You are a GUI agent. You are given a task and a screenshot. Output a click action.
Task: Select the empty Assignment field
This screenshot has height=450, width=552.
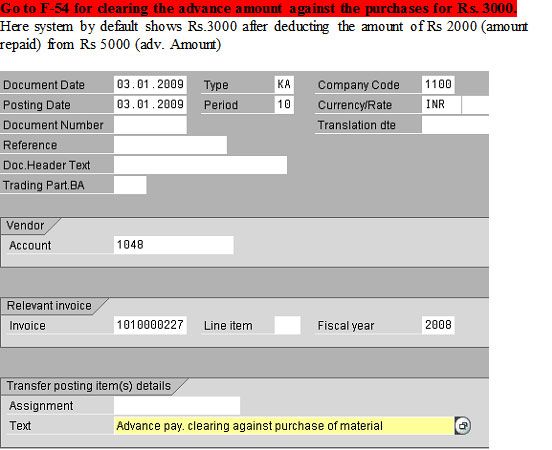click(x=177, y=406)
